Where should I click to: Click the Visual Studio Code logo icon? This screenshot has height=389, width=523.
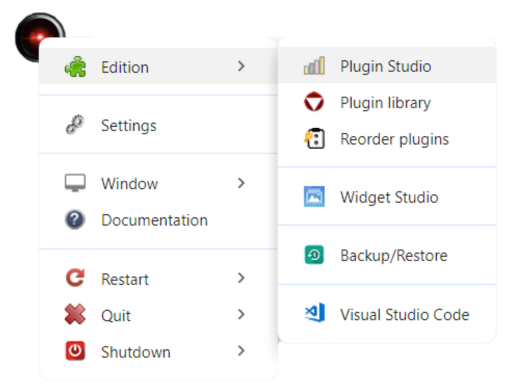pos(315,313)
